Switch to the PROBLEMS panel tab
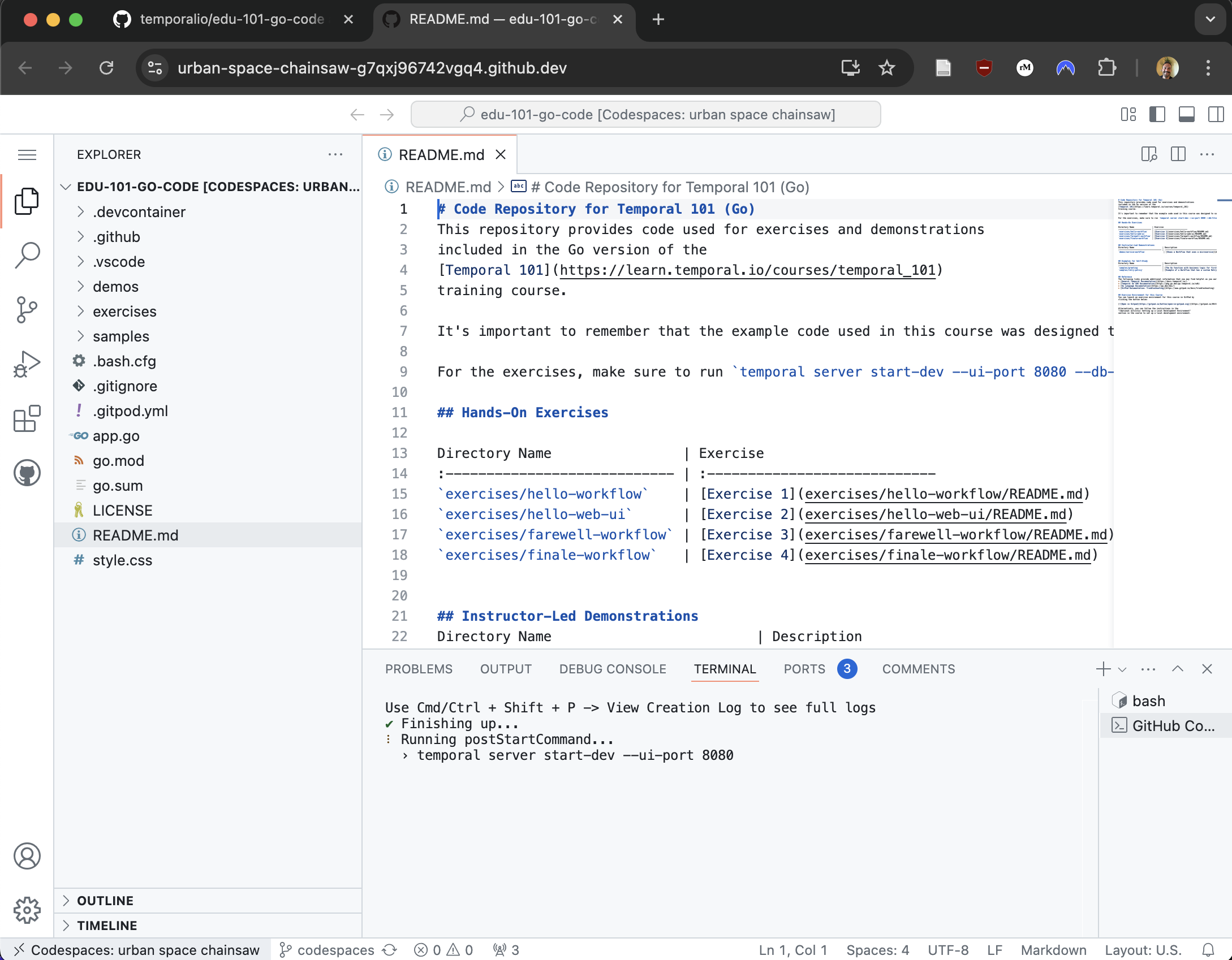Screen dimensions: 1232x960 tap(419, 669)
